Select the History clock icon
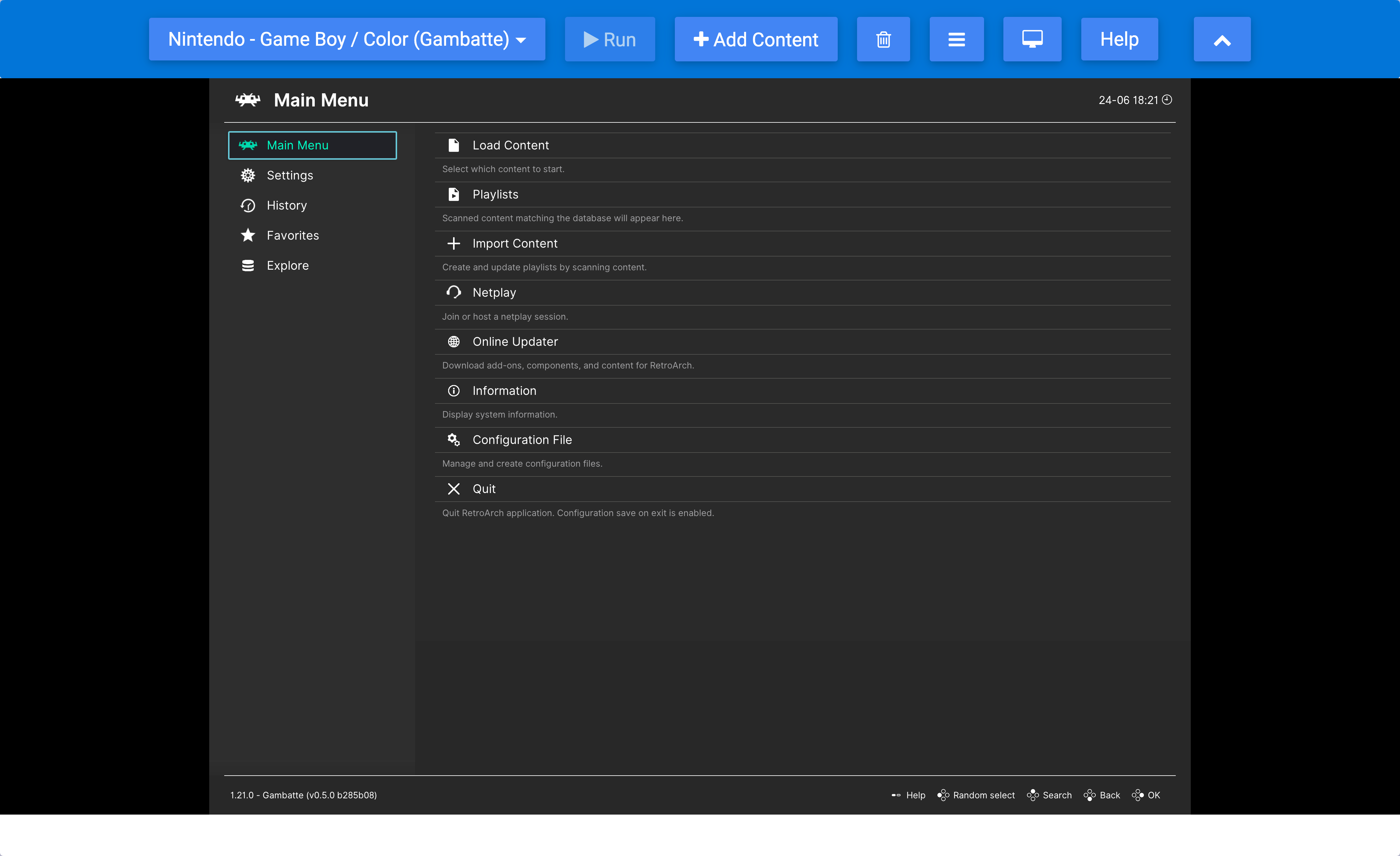1400x856 pixels. click(248, 205)
